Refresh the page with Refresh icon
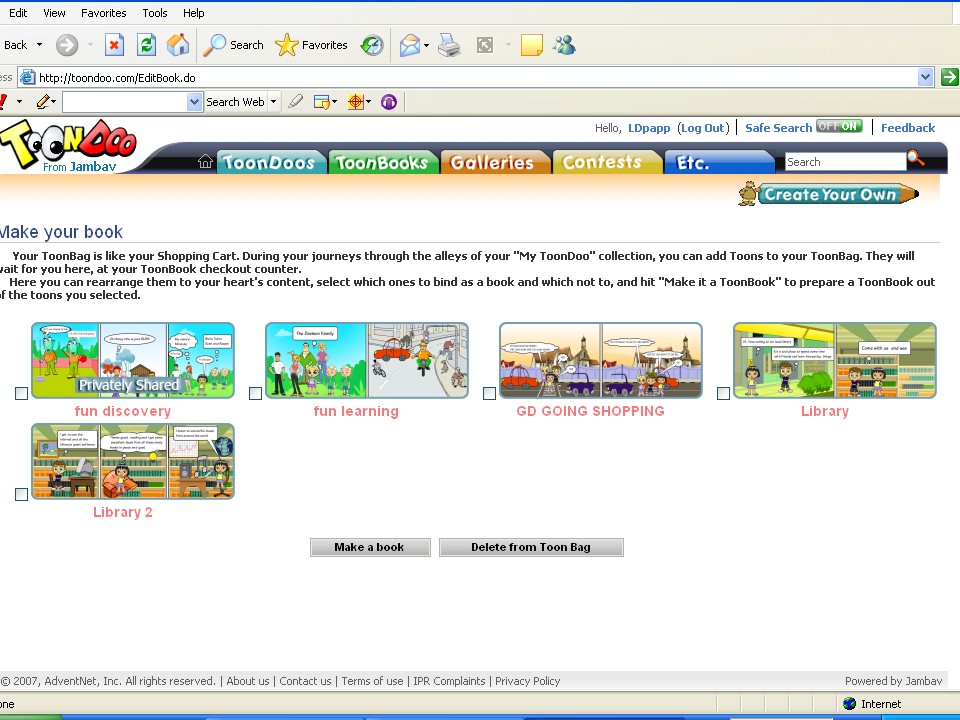 click(146, 45)
